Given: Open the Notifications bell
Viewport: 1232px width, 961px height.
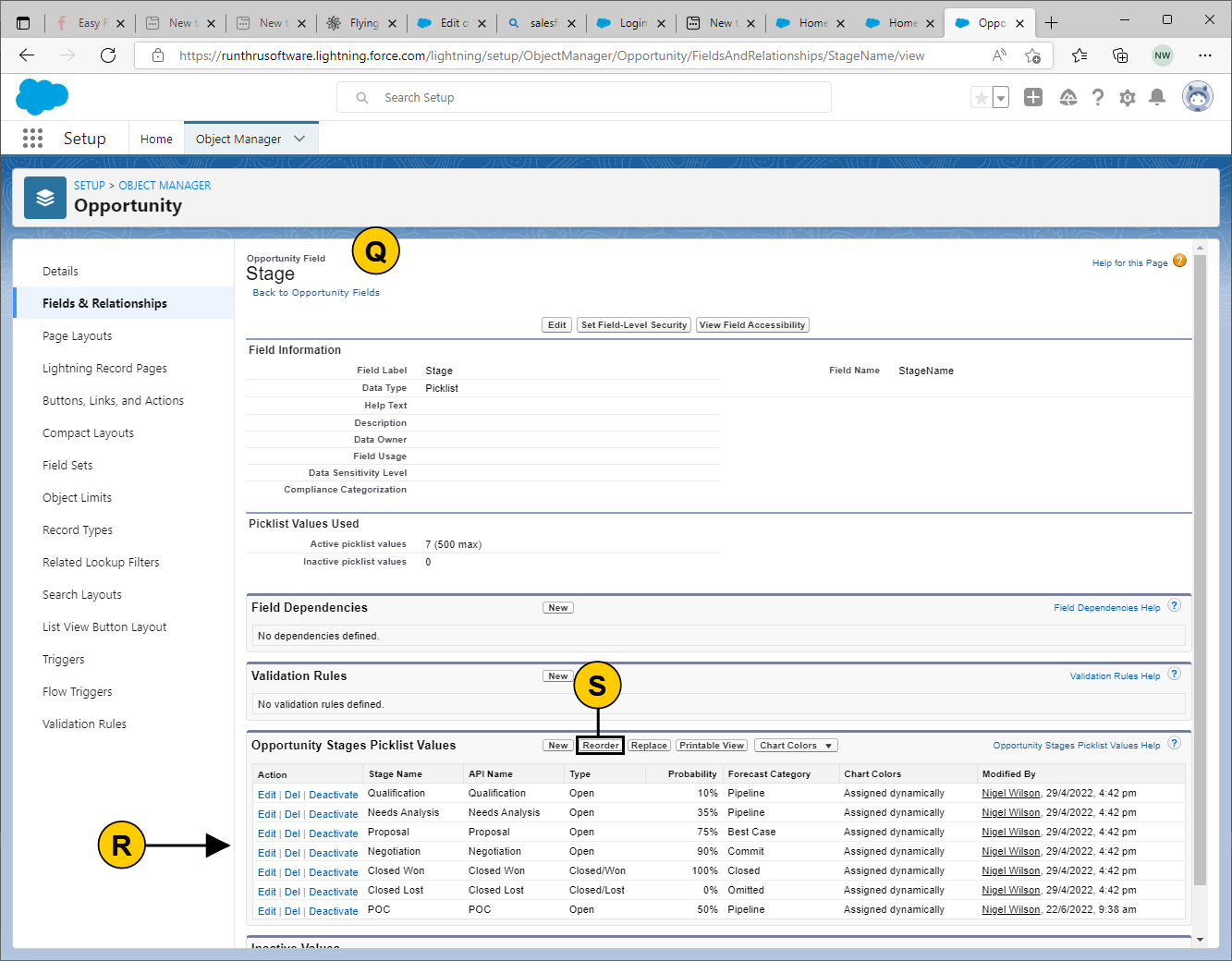Looking at the screenshot, I should pyautogui.click(x=1156, y=97).
